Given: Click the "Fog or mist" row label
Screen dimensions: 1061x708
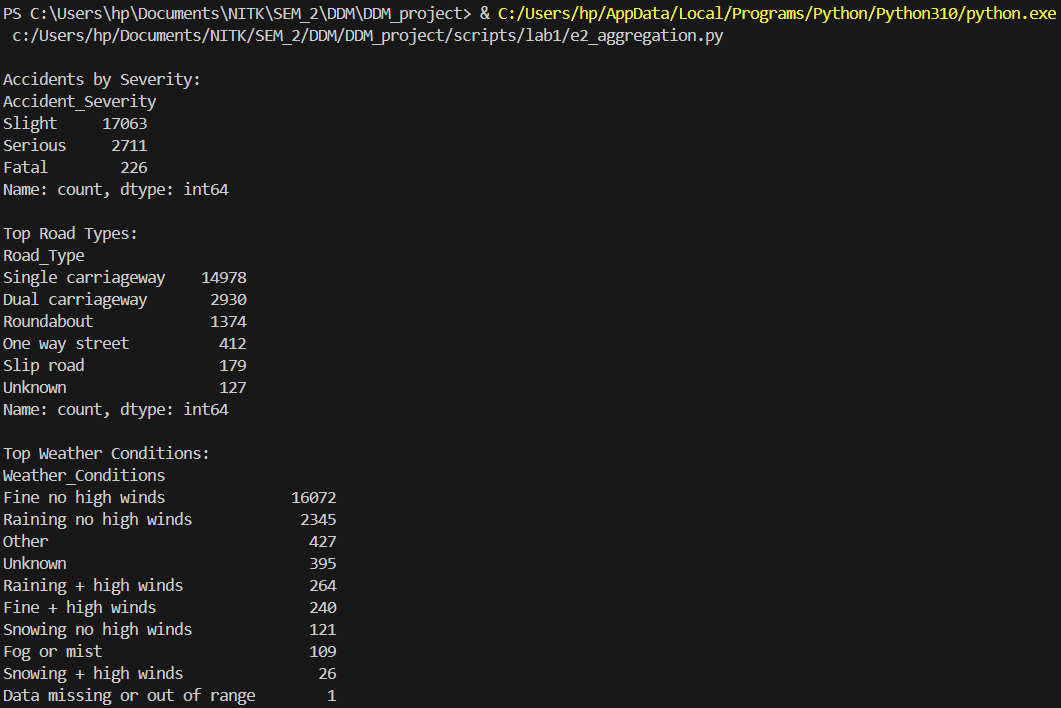Looking at the screenshot, I should coord(53,651).
